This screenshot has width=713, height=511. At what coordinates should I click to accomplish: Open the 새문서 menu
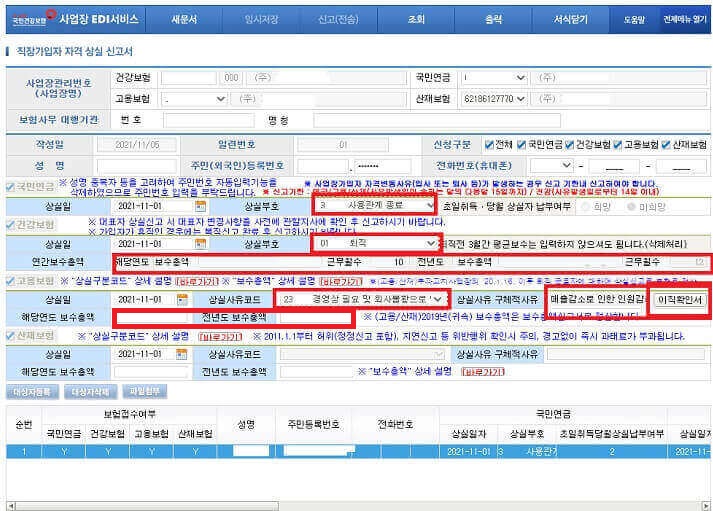184,20
